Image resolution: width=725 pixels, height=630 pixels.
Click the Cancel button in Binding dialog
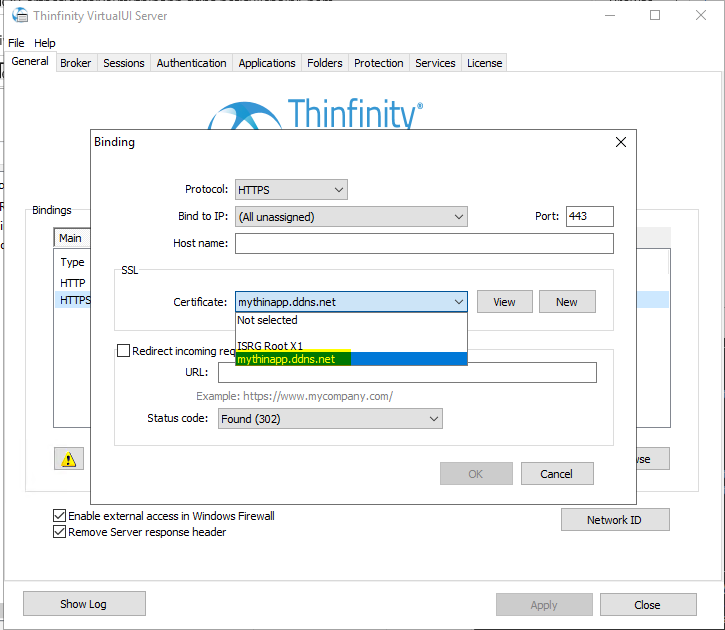[x=557, y=474]
